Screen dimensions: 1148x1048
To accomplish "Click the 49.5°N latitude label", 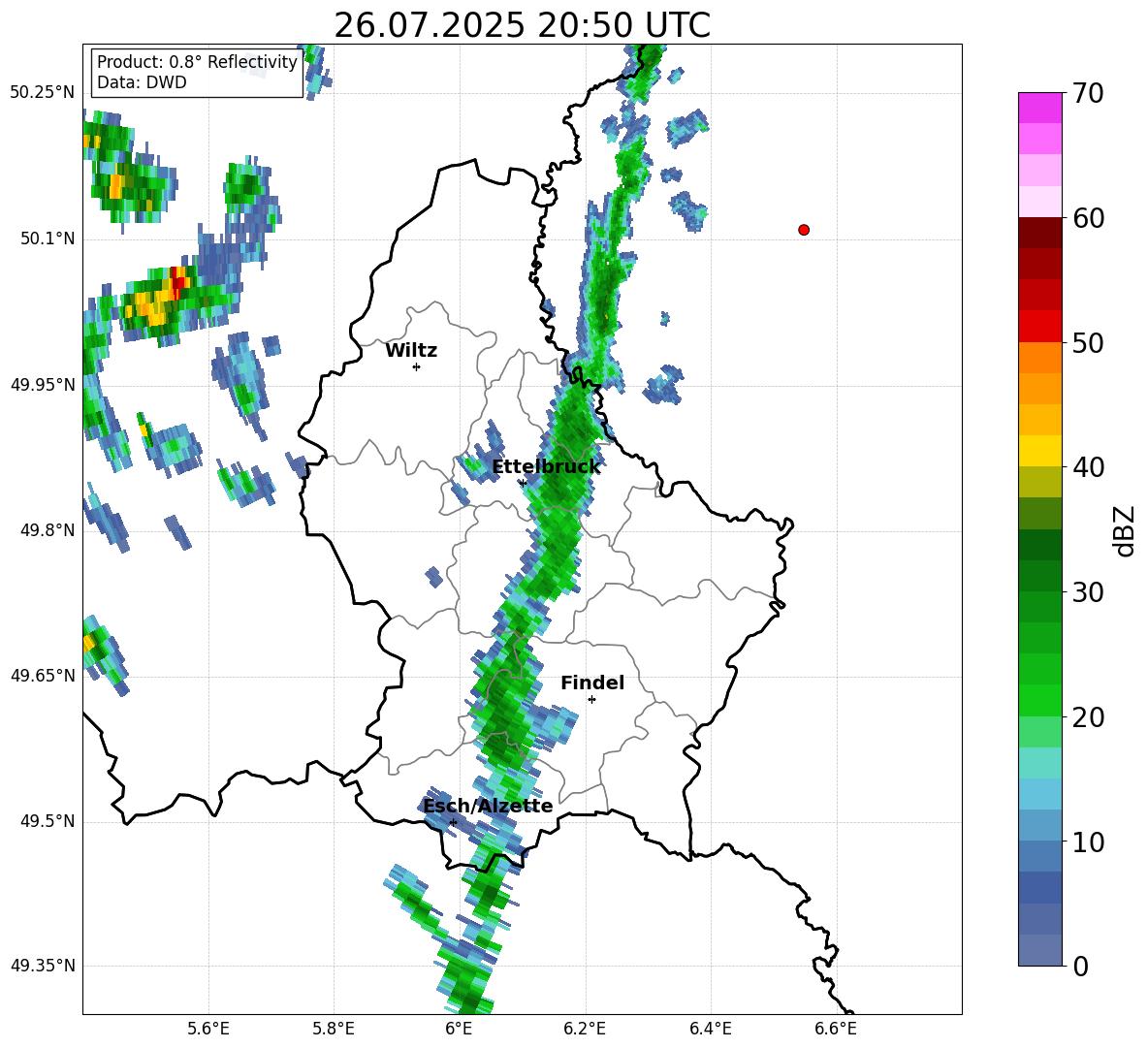I will 48,821.
